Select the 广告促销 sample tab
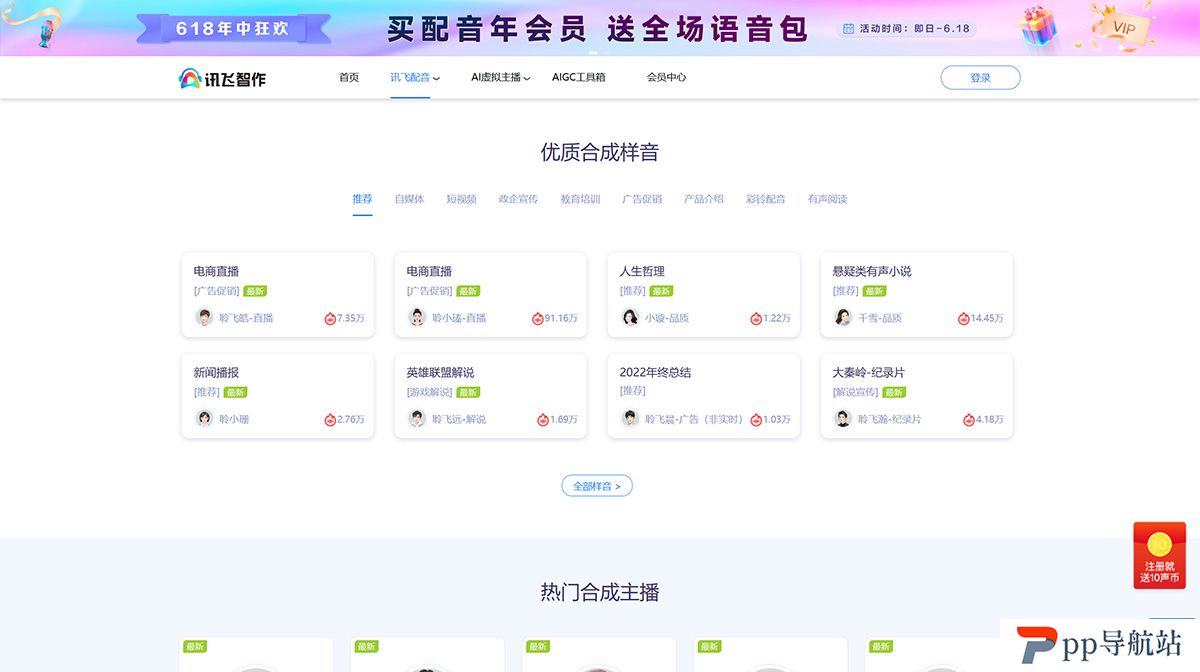The width and height of the screenshot is (1200, 672). click(642, 199)
